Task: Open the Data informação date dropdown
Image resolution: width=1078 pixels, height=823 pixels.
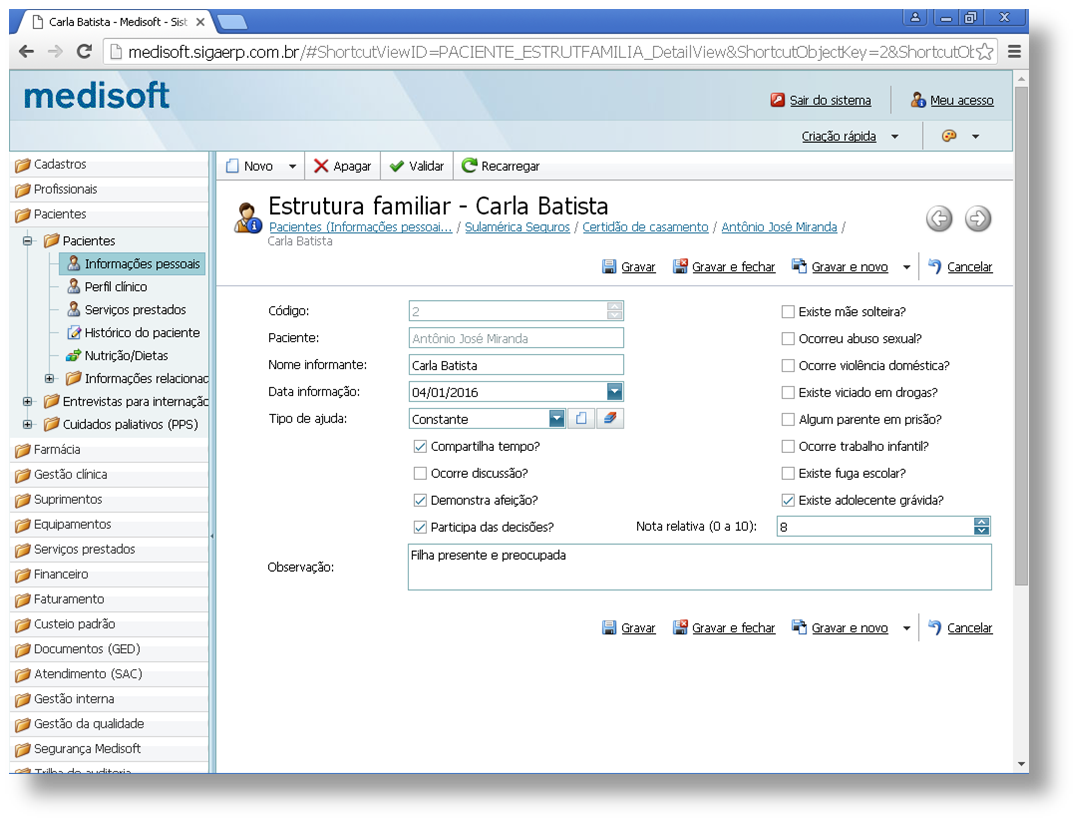Action: coord(614,392)
